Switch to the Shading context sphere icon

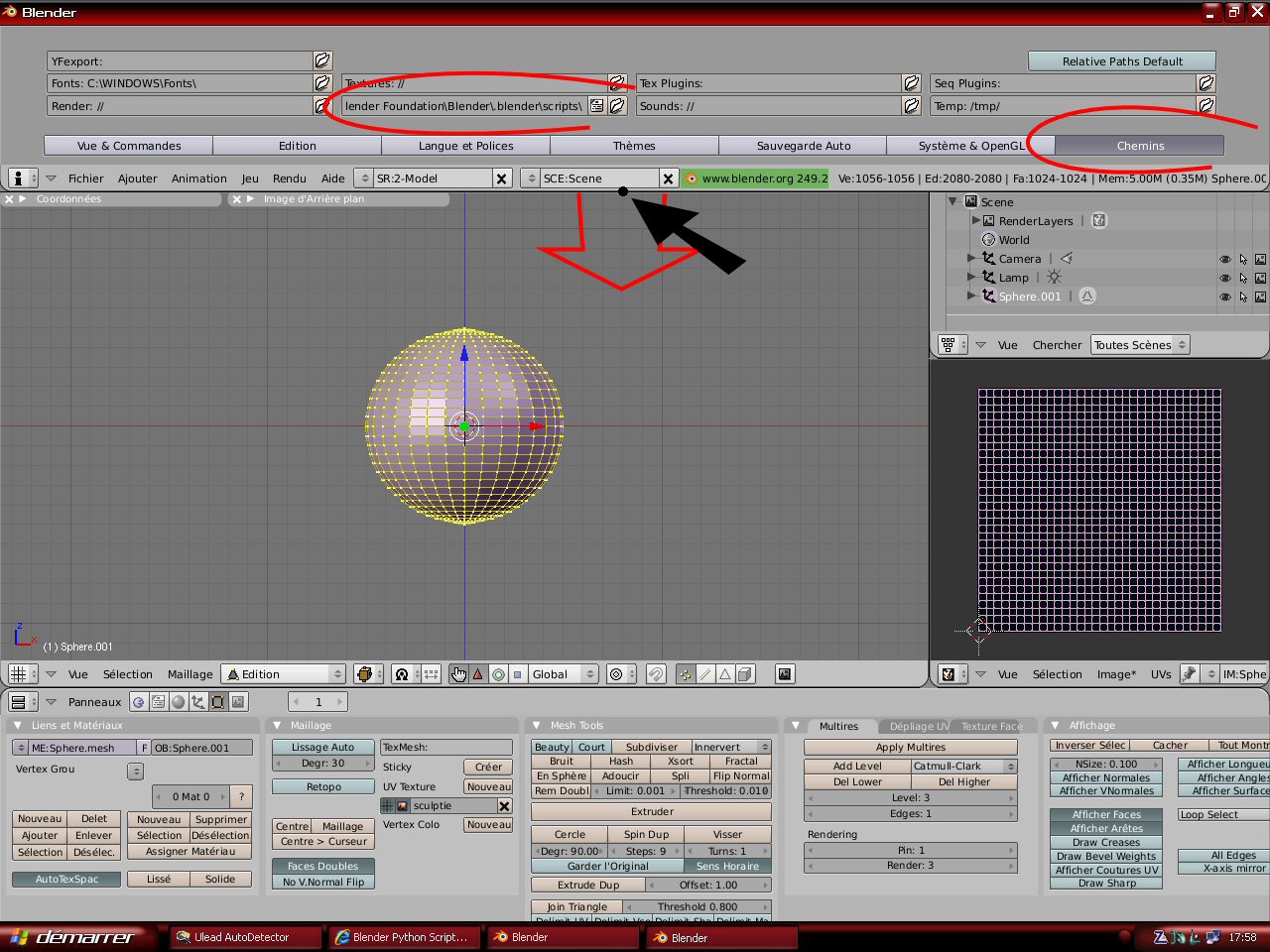[179, 702]
